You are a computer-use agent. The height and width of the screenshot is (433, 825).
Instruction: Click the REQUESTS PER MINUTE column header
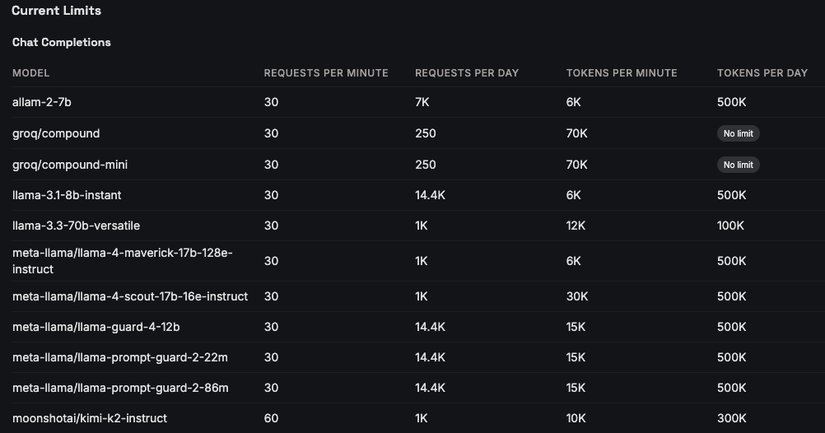(326, 73)
